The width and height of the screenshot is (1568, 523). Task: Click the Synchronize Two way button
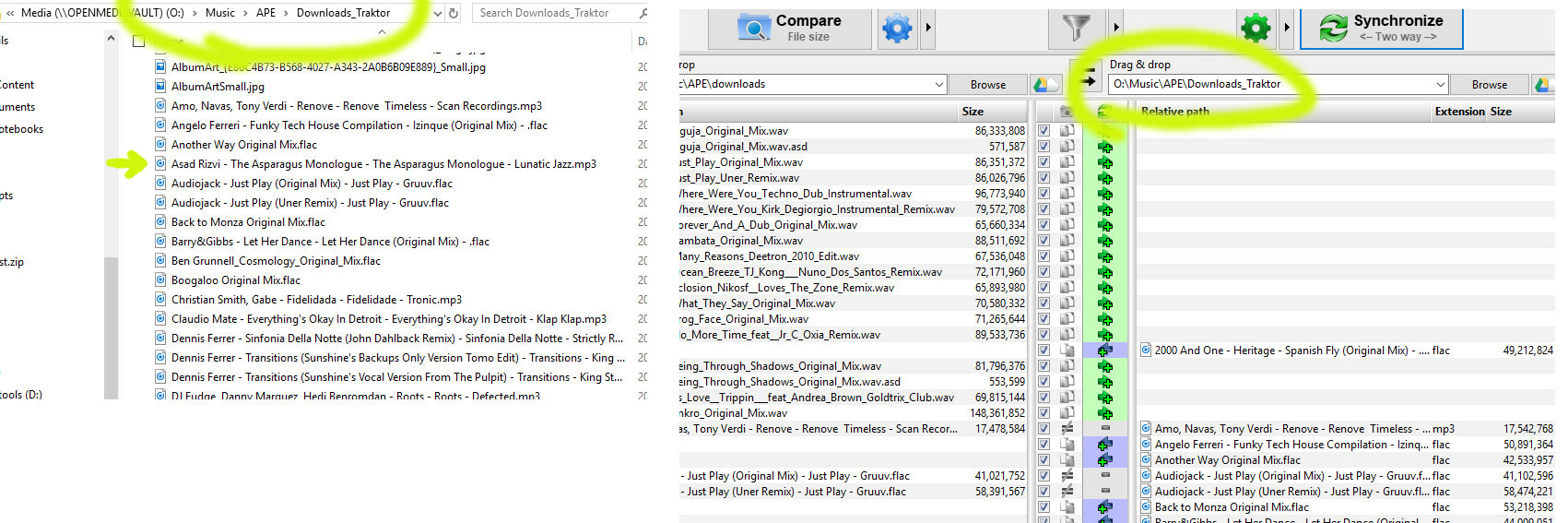1381,29
